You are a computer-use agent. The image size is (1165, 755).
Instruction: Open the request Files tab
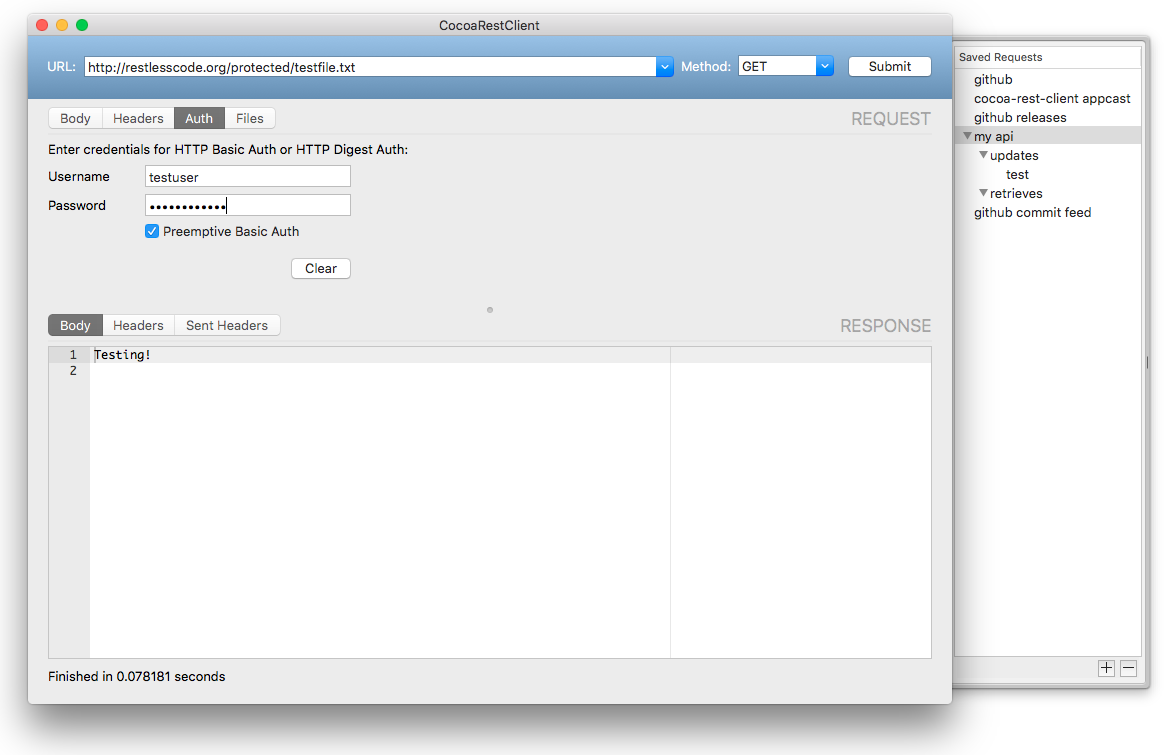pyautogui.click(x=250, y=118)
